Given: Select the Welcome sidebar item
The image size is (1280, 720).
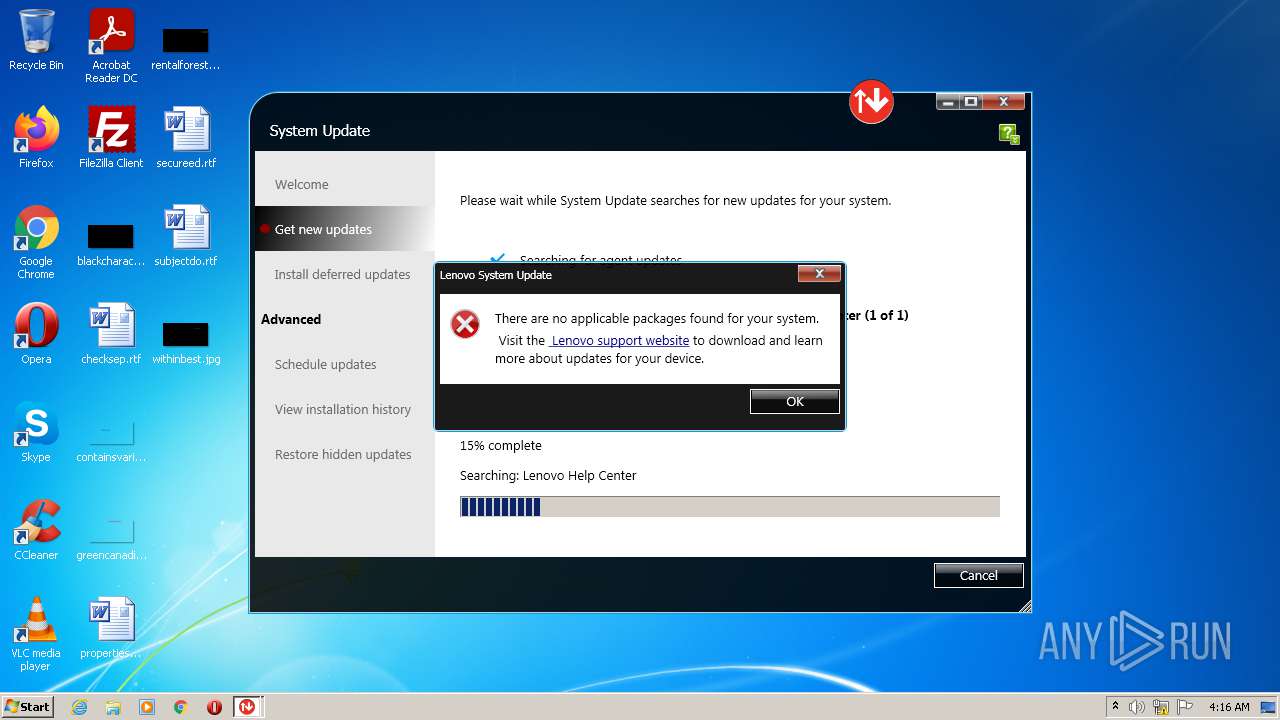Looking at the screenshot, I should (301, 184).
